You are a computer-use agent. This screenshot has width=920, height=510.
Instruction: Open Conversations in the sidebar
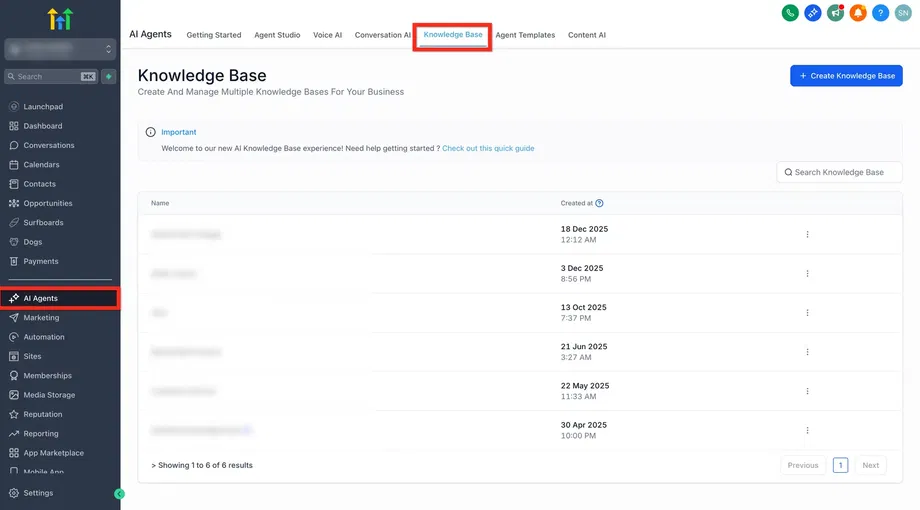coord(49,145)
